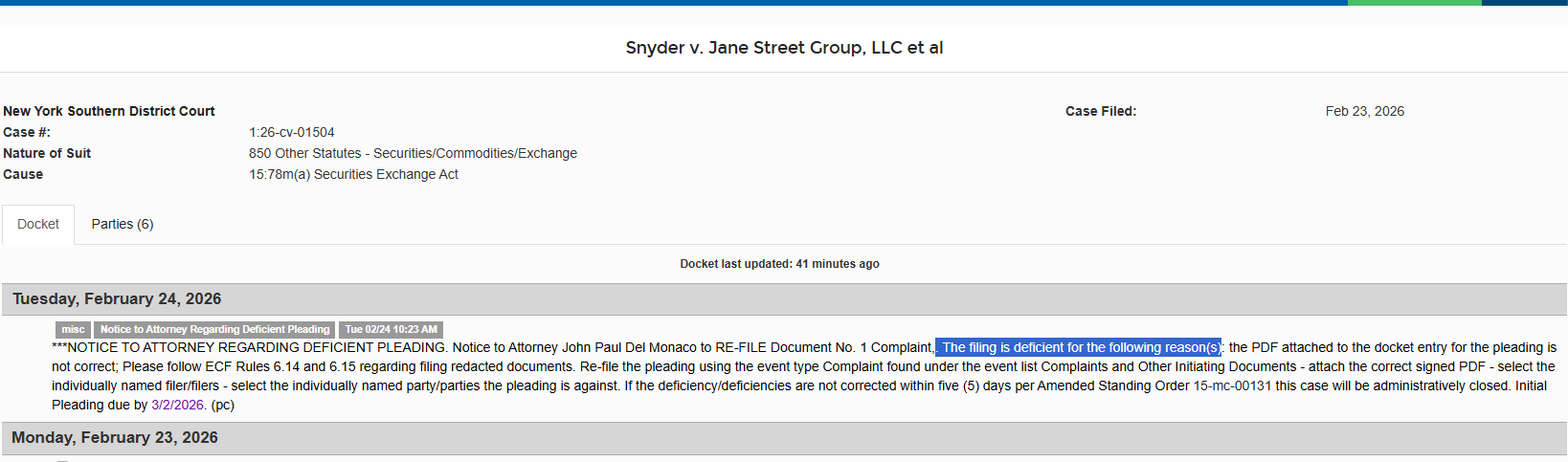Click the 'Docket last updated' status text

point(779,264)
